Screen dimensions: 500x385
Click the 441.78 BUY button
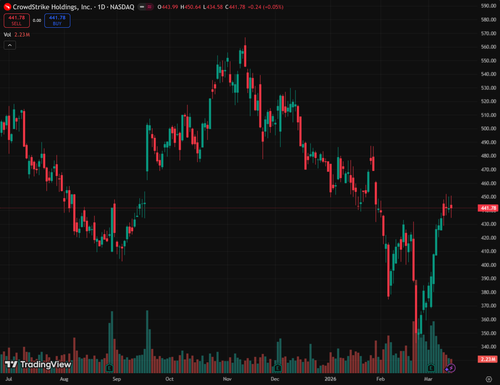57,20
